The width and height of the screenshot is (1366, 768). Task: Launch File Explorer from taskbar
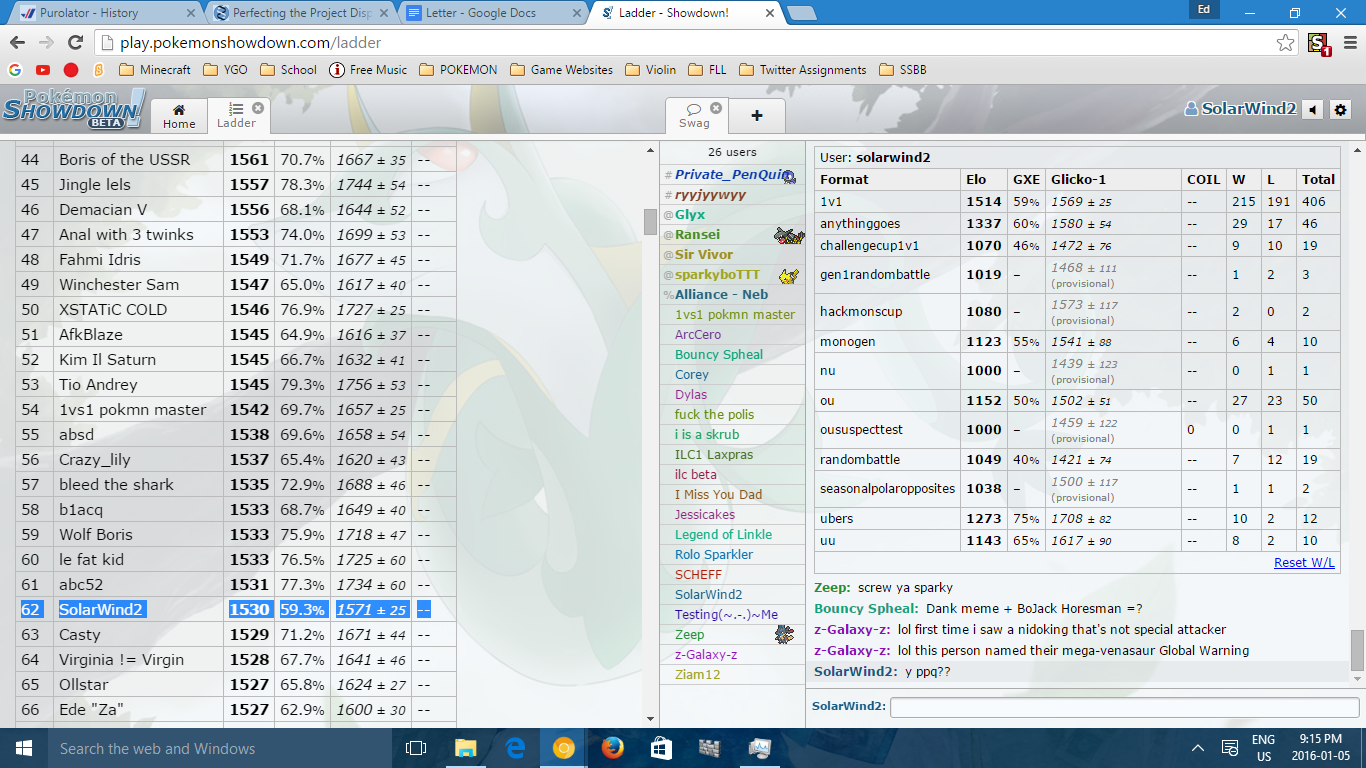466,748
